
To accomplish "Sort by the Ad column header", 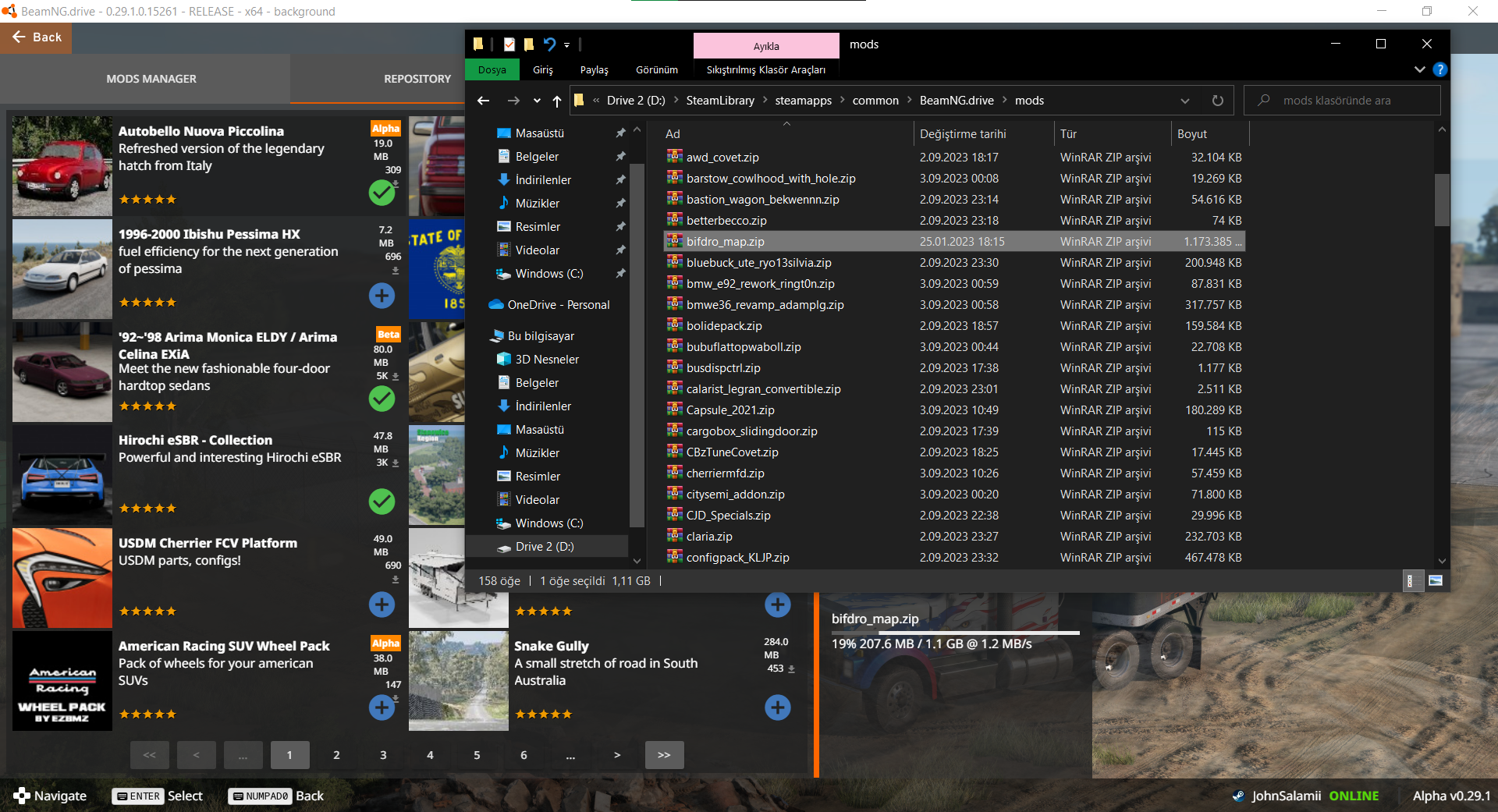I will click(786, 134).
